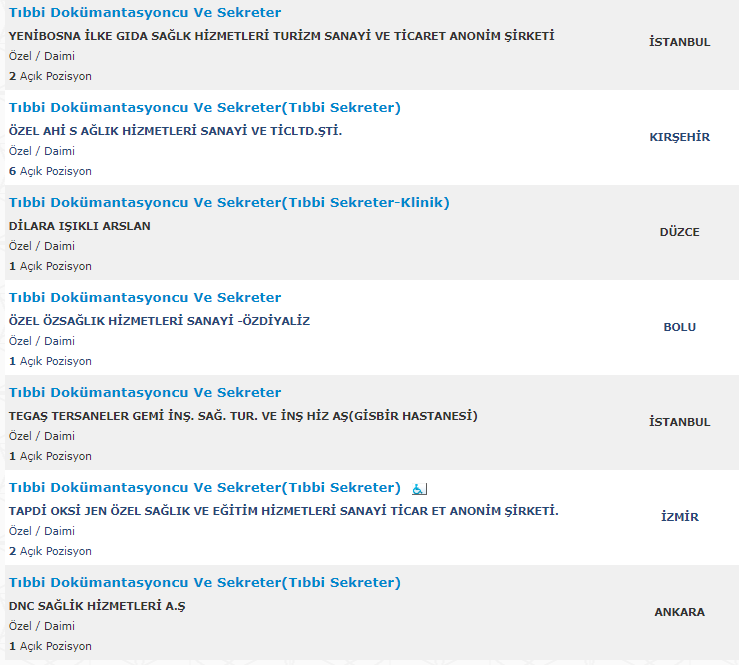Image resolution: width=739 pixels, height=665 pixels.
Task: Click the DNC SAĞLIK HİZMETLERİ A.Ş company name
Action: point(97,606)
